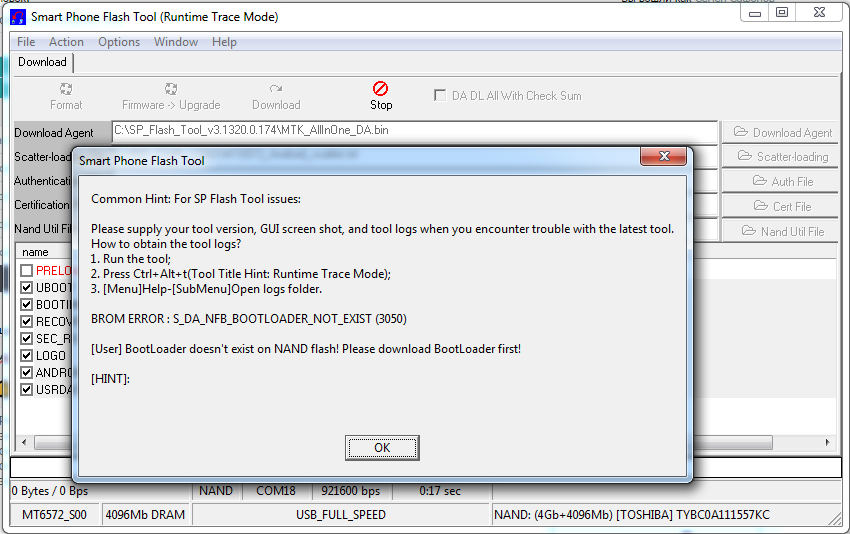This screenshot has width=850, height=534.
Task: Open the Action menu
Action: tap(66, 42)
